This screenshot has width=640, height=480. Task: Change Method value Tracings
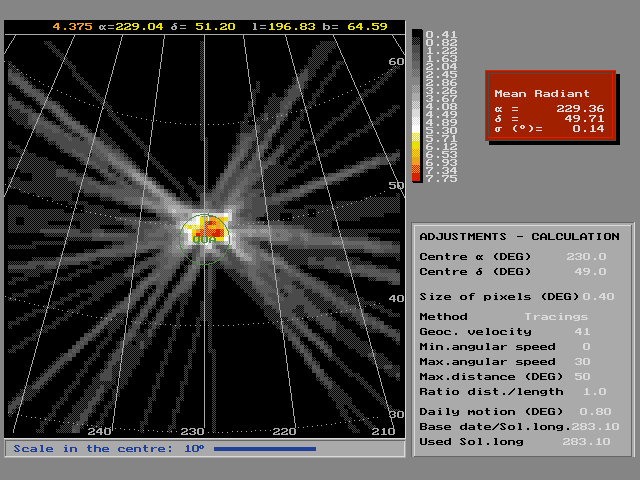(556, 317)
